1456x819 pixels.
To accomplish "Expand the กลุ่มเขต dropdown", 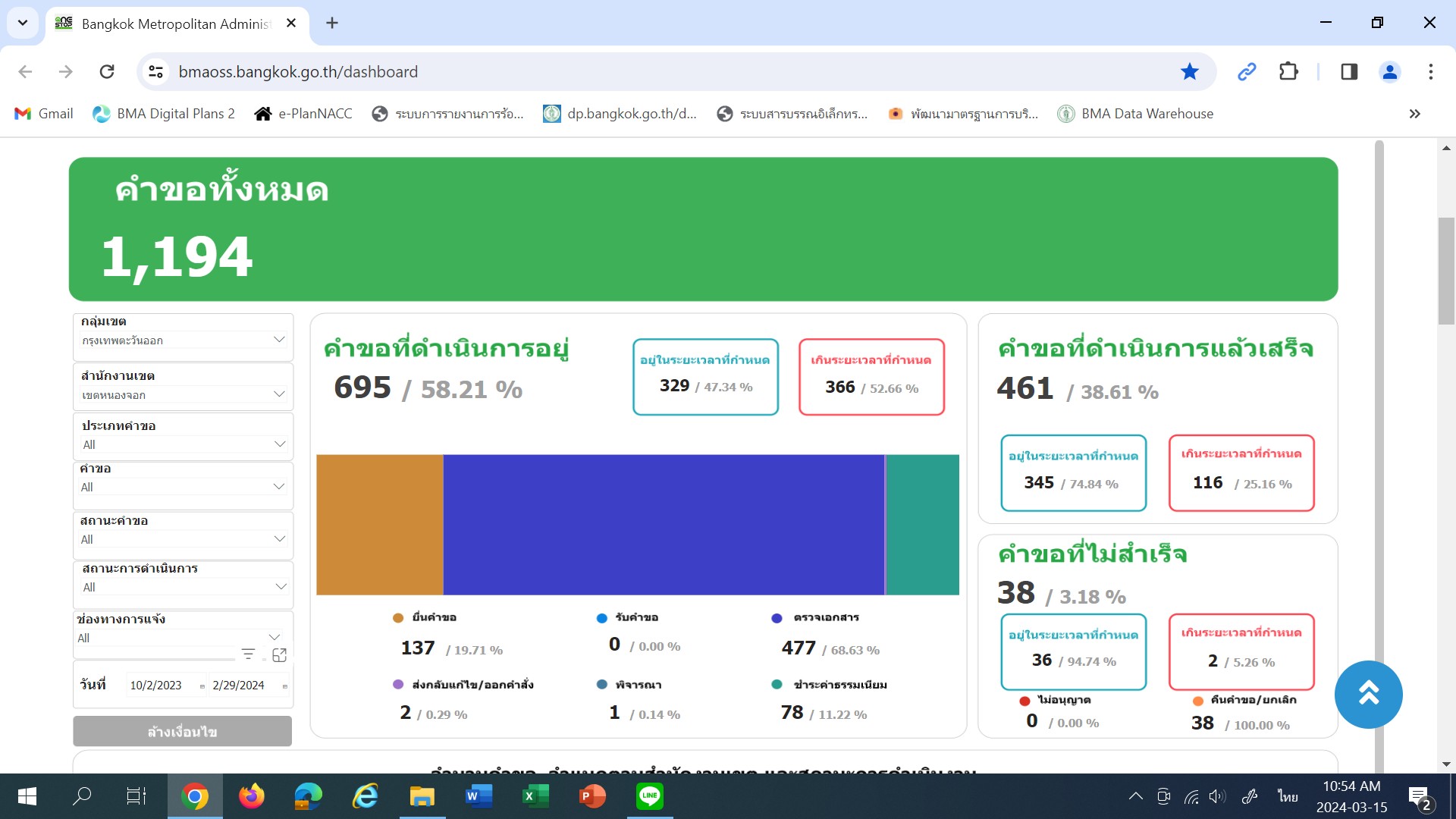I will [x=278, y=340].
